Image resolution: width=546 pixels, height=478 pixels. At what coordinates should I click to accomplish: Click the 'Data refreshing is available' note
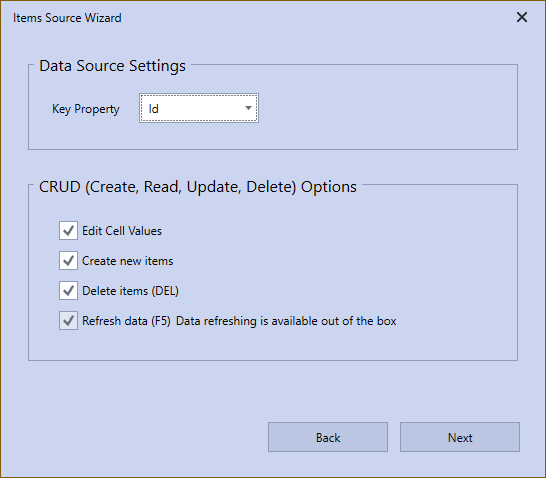pos(286,321)
